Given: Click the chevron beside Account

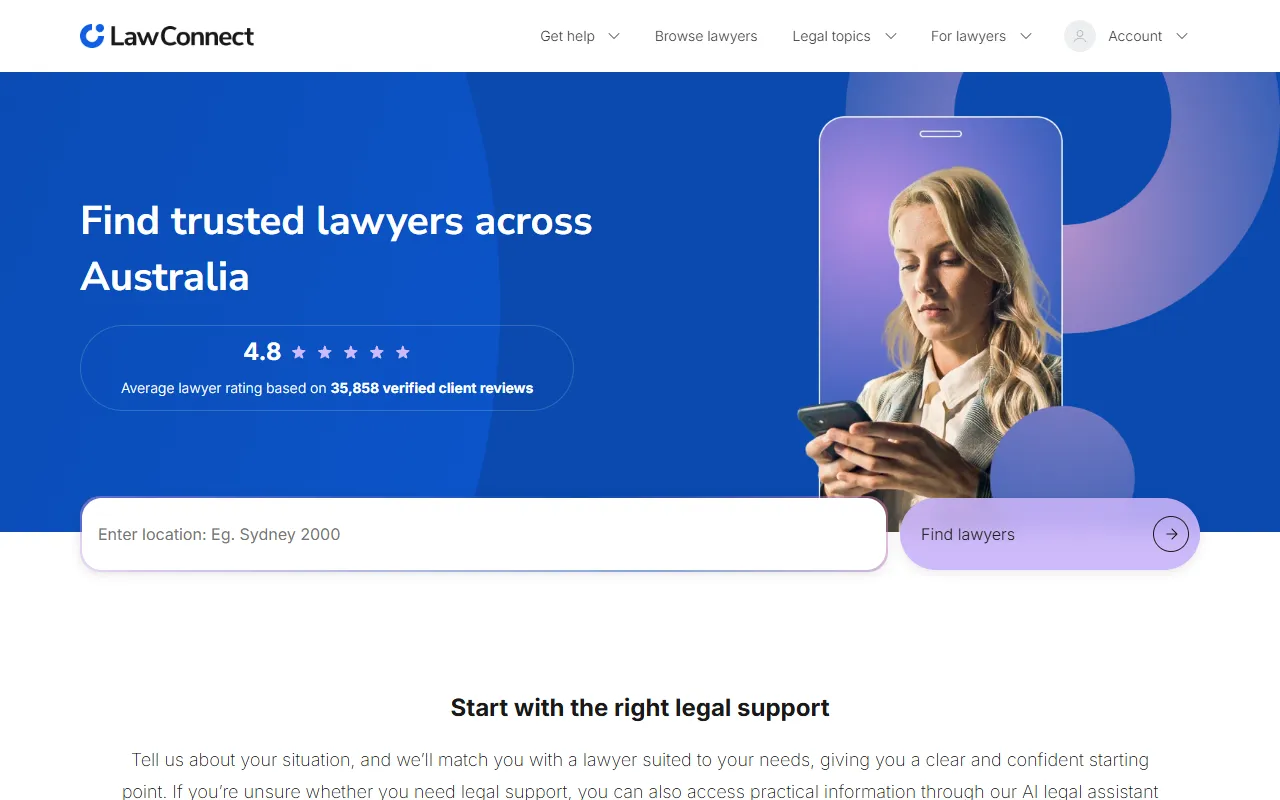Looking at the screenshot, I should 1182,36.
